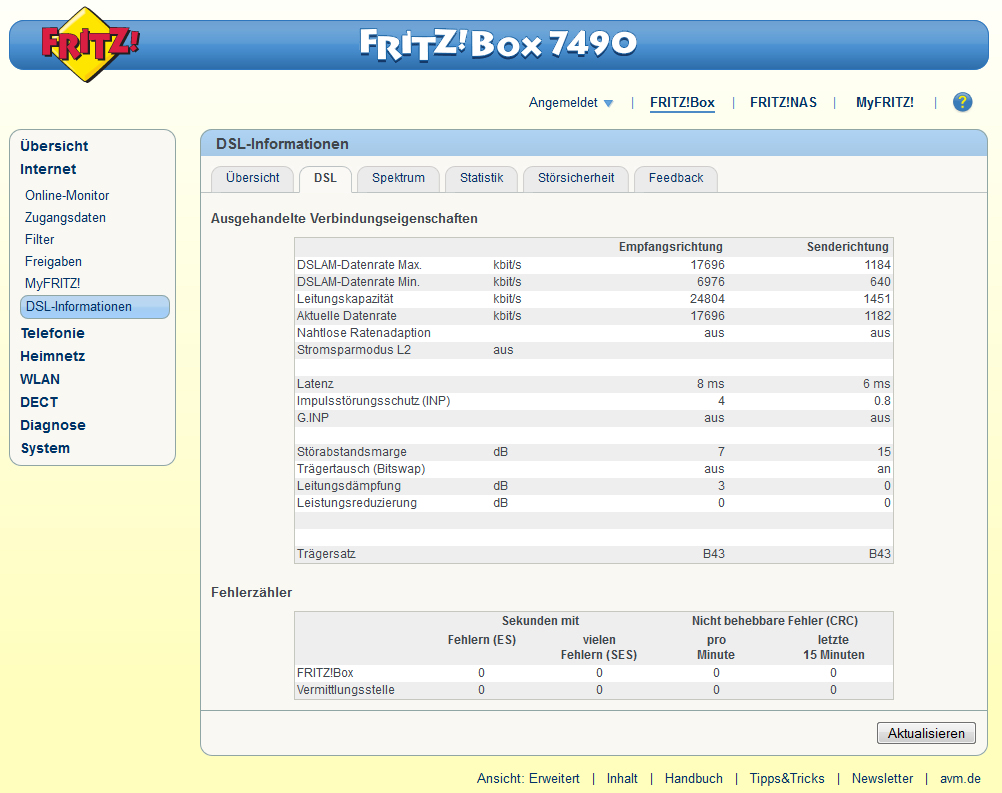Switch to the Störsicherheit tab
This screenshot has height=793, width=1002.
(576, 178)
